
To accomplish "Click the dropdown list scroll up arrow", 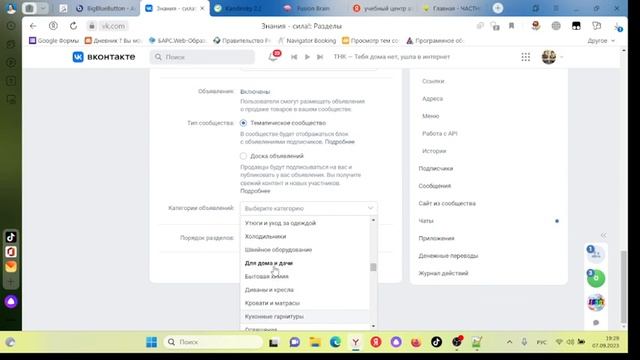I will pos(373,220).
